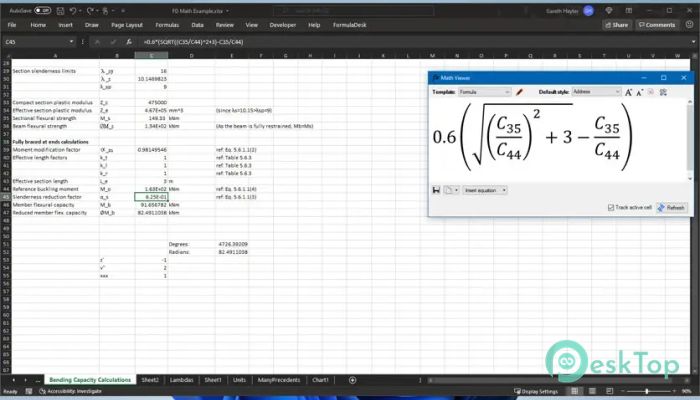Click the smiley feedback icon
This screenshot has height=400, width=700.
coord(689,25)
